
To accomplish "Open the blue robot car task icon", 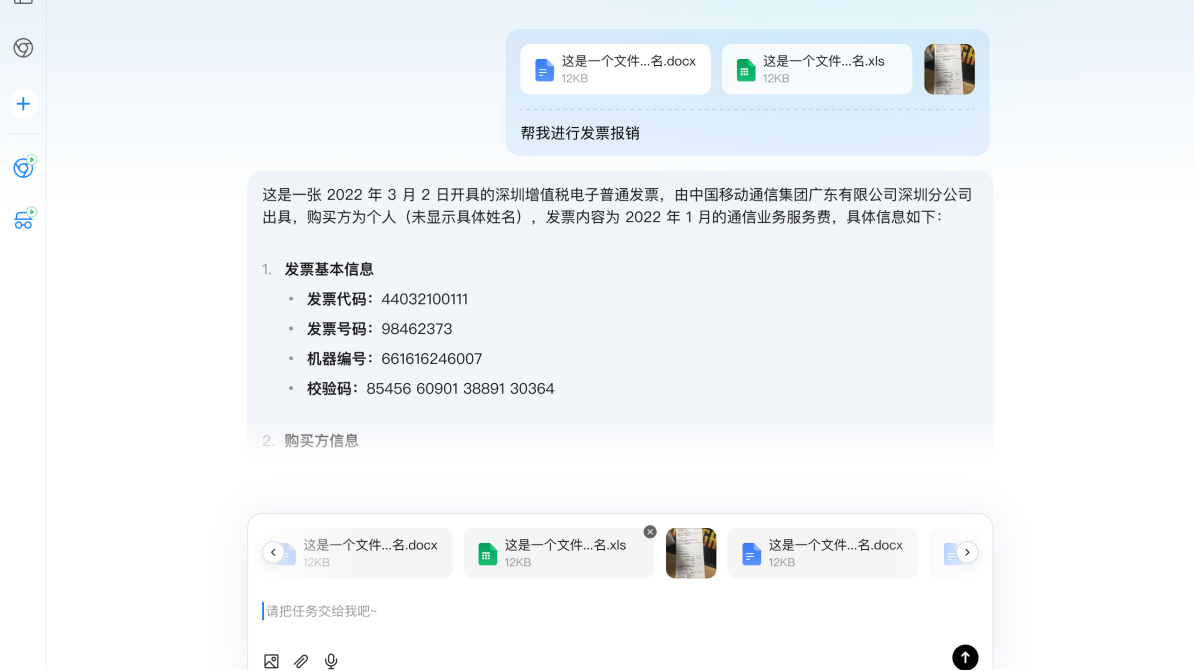I will pos(23,220).
